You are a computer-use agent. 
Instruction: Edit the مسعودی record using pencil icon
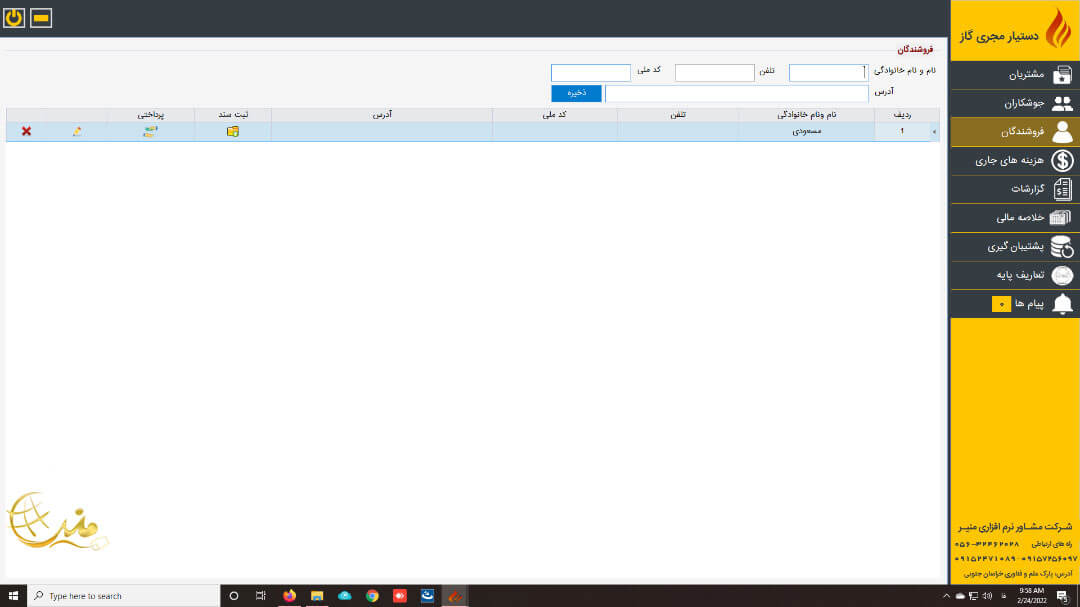(x=79, y=130)
